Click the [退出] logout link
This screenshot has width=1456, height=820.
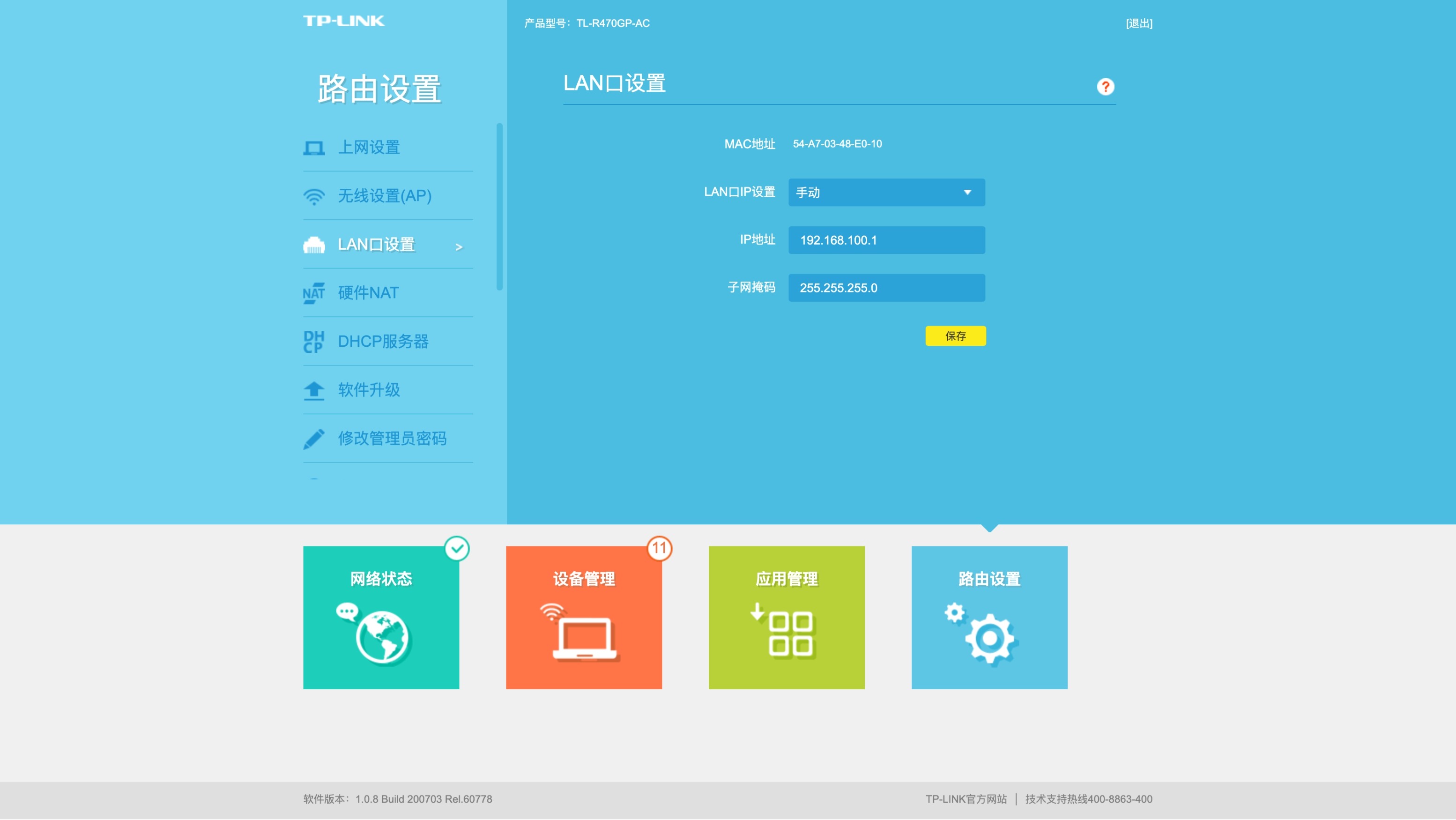[1138, 23]
